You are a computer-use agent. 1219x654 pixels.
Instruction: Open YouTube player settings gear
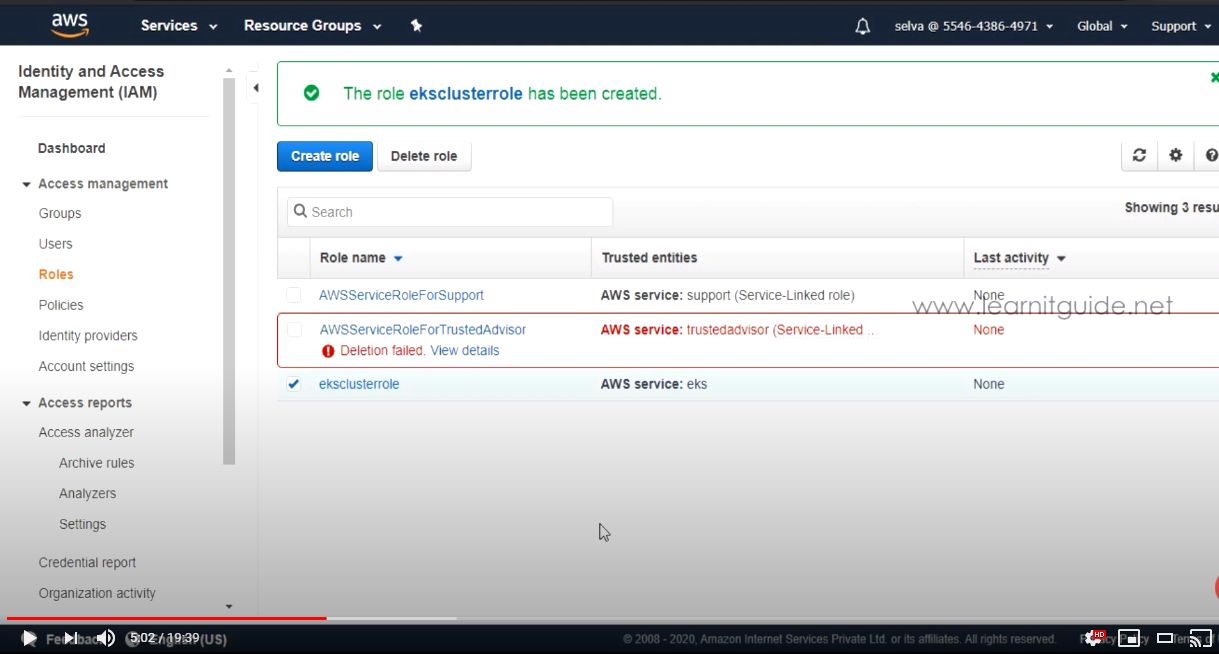(x=1094, y=638)
